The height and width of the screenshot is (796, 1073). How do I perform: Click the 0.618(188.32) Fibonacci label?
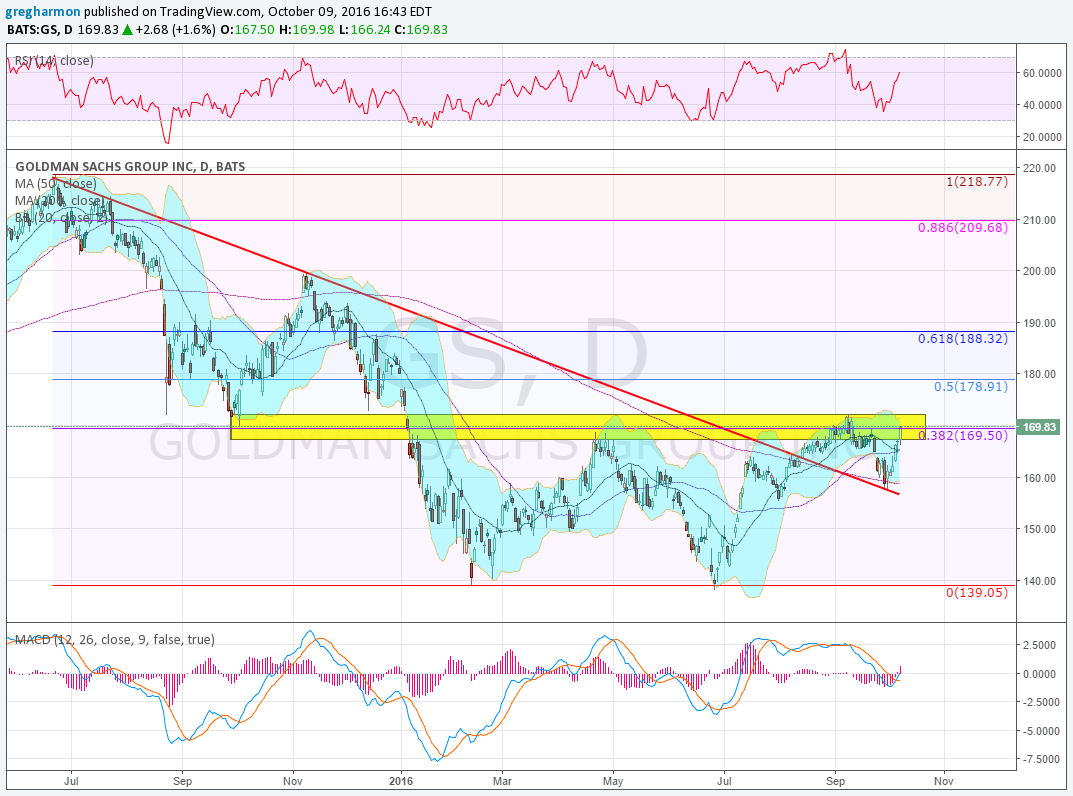click(x=963, y=339)
